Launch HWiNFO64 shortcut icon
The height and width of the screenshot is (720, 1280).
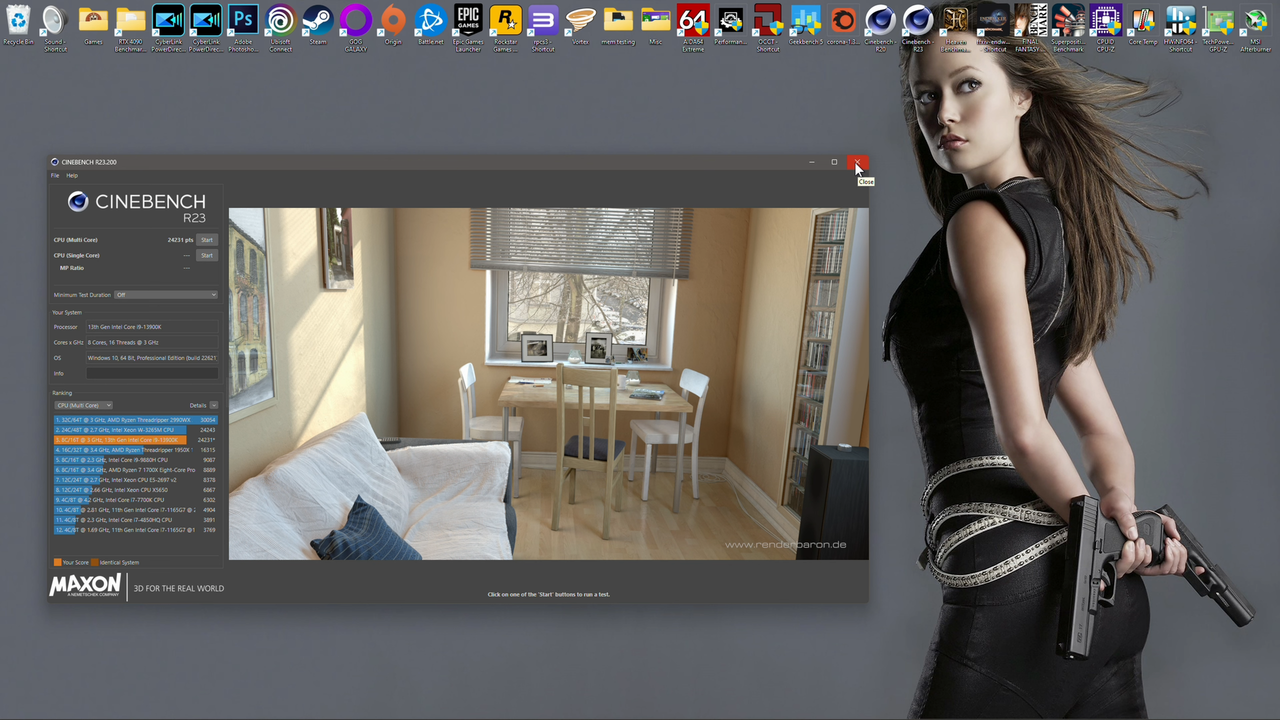click(1180, 28)
